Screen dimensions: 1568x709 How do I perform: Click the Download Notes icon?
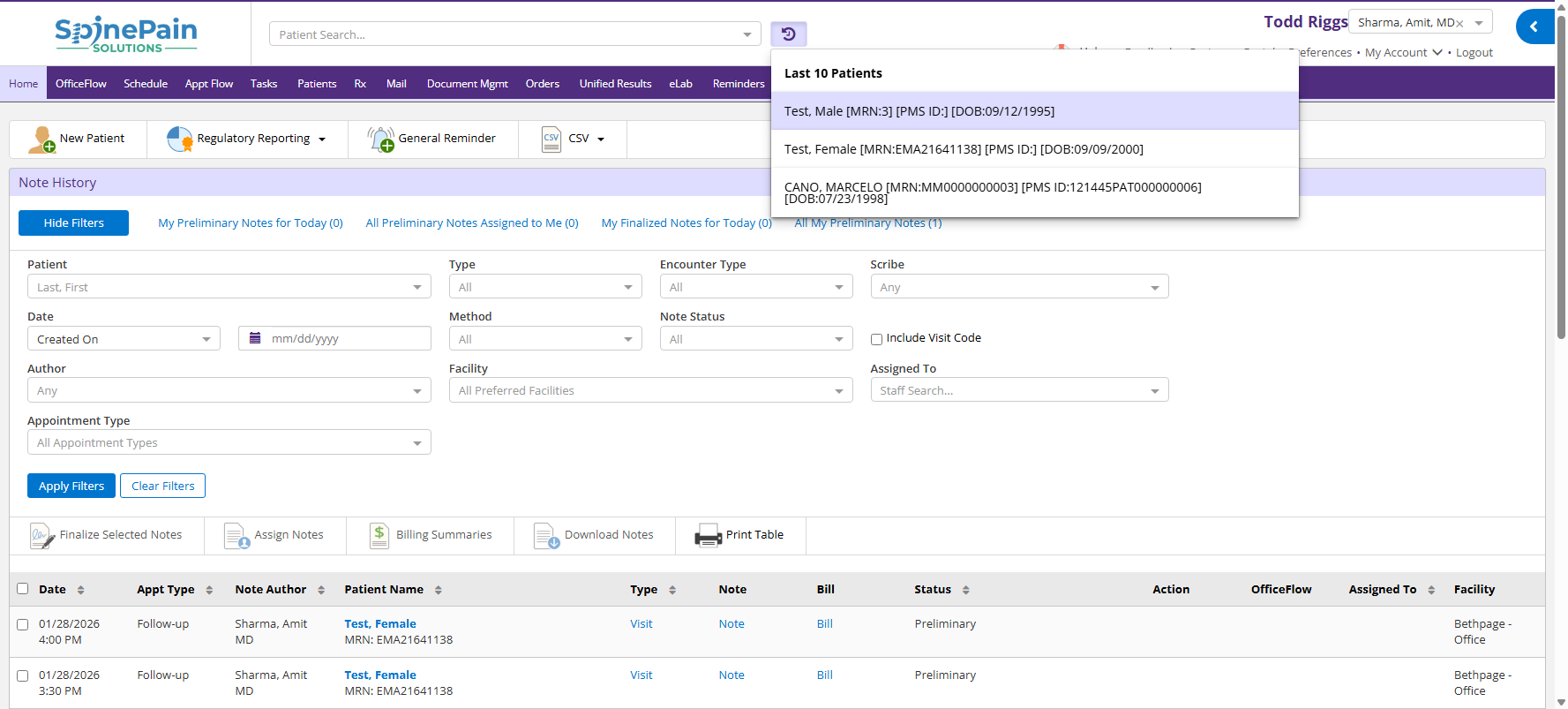546,536
